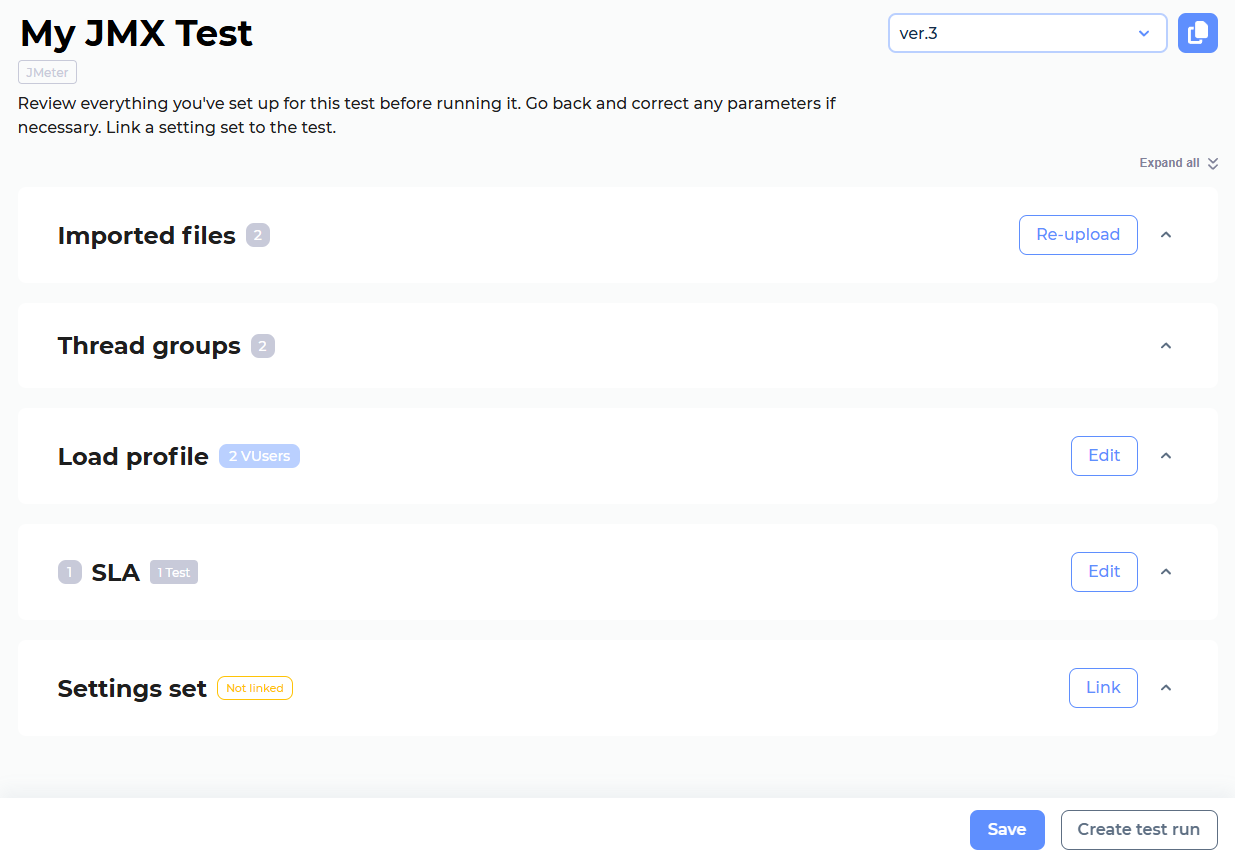The image size is (1235, 862).
Task: Create a test run
Action: [1139, 829]
